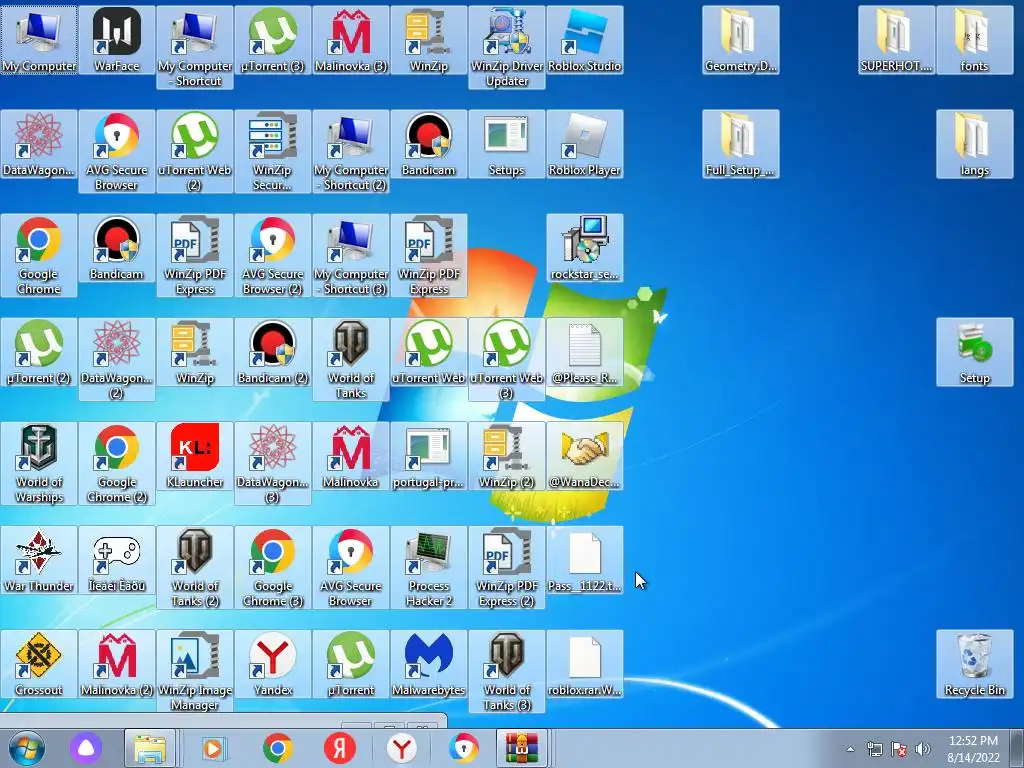Select the Crossout shortcut
The height and width of the screenshot is (768, 1024).
tap(39, 663)
